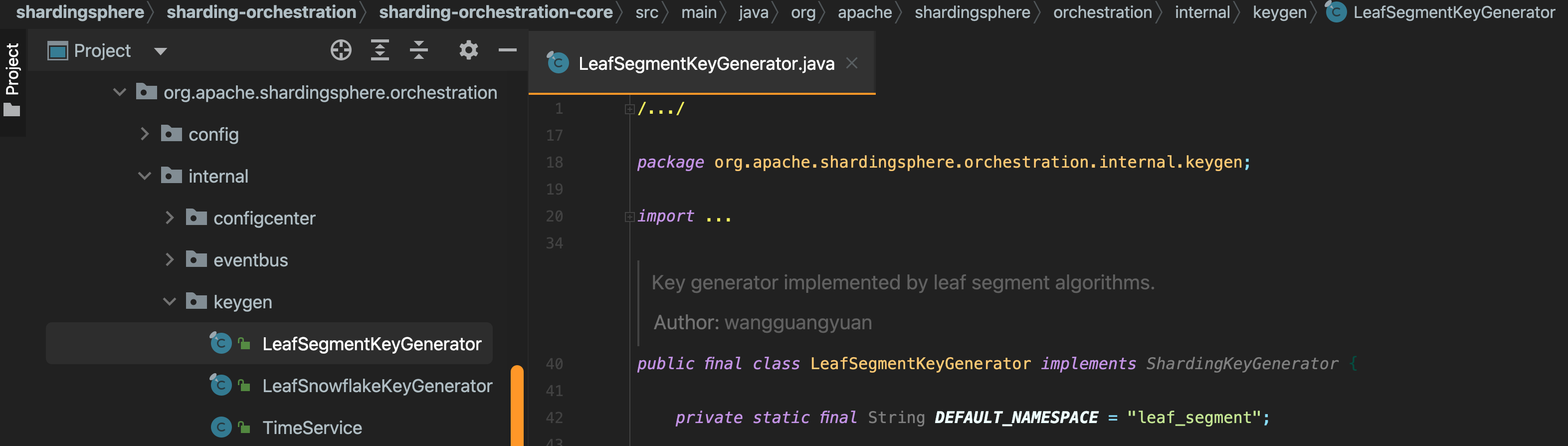Screen dimensions: 1568x446
Task: Select the LeafSegmentKeyGenerator.java editor tab
Action: (x=702, y=63)
